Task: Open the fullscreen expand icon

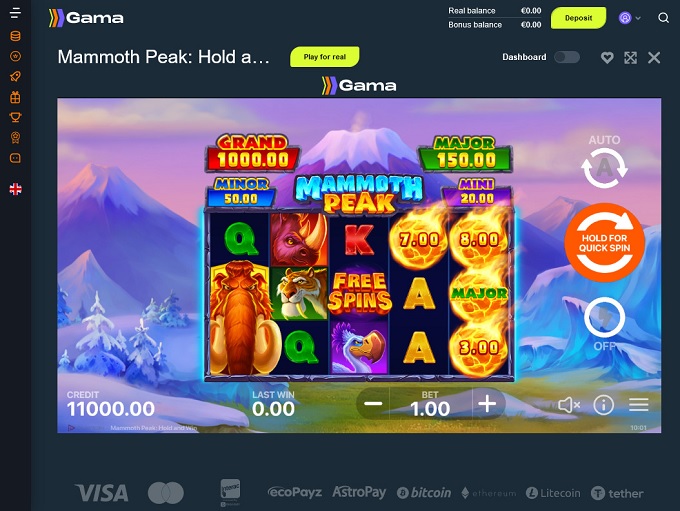Action: [x=631, y=58]
